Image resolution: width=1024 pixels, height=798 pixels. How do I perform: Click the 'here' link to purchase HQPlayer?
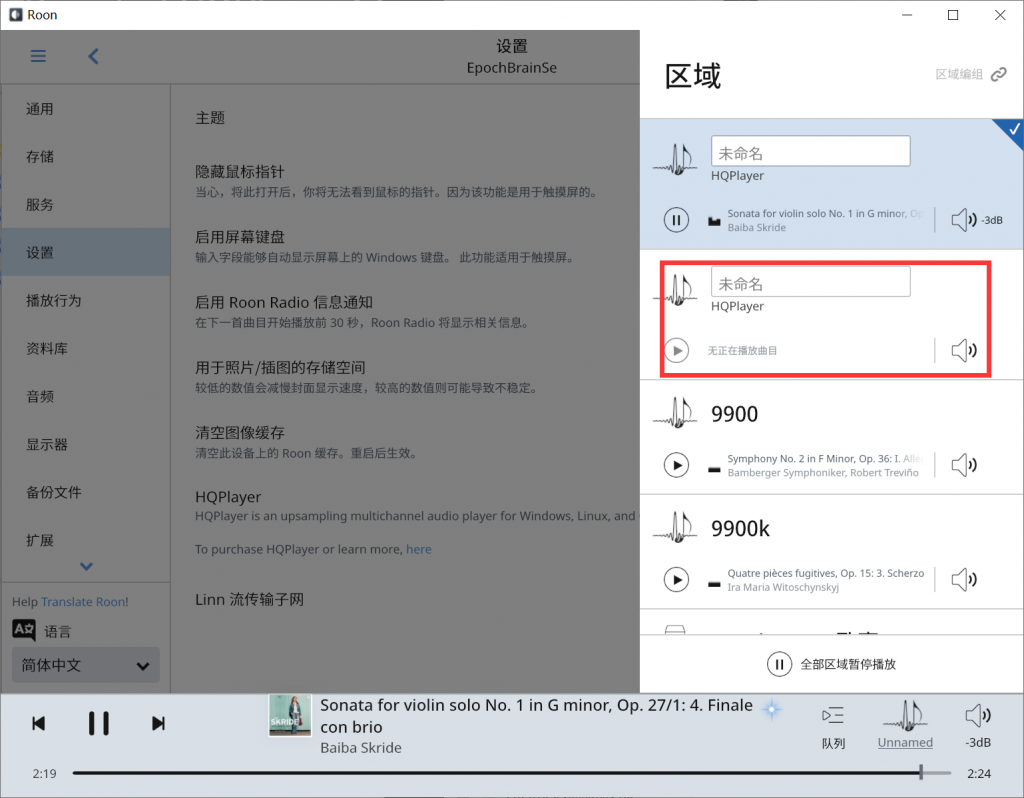tap(419, 549)
